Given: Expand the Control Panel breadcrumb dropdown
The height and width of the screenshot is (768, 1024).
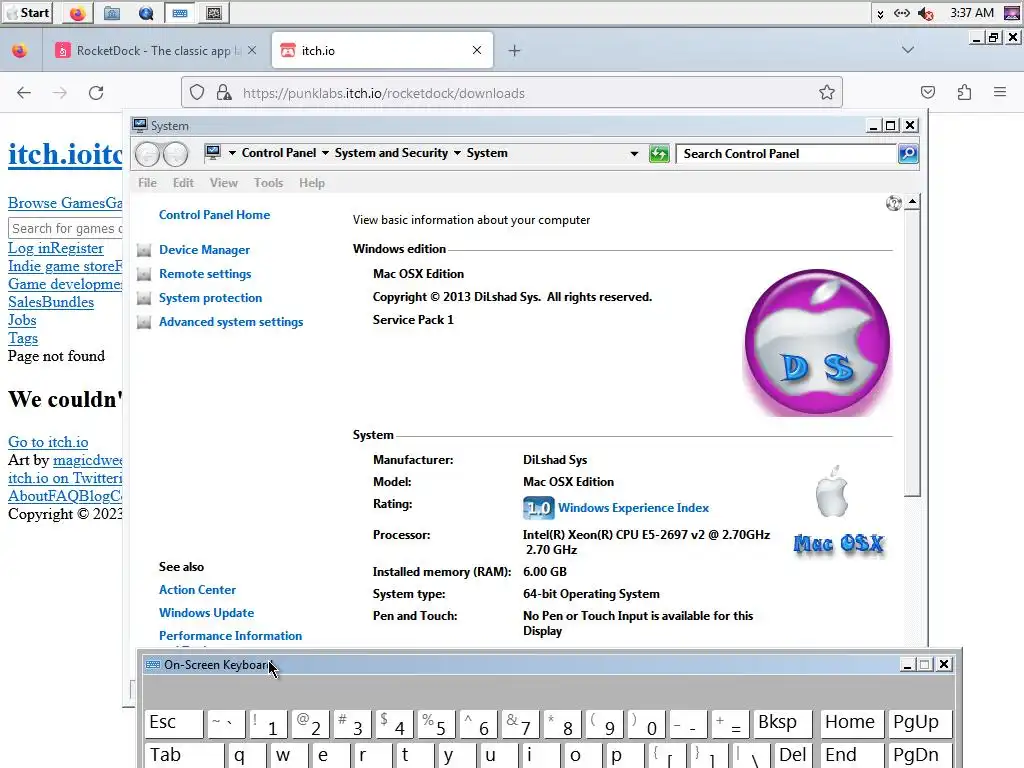Looking at the screenshot, I should [325, 153].
